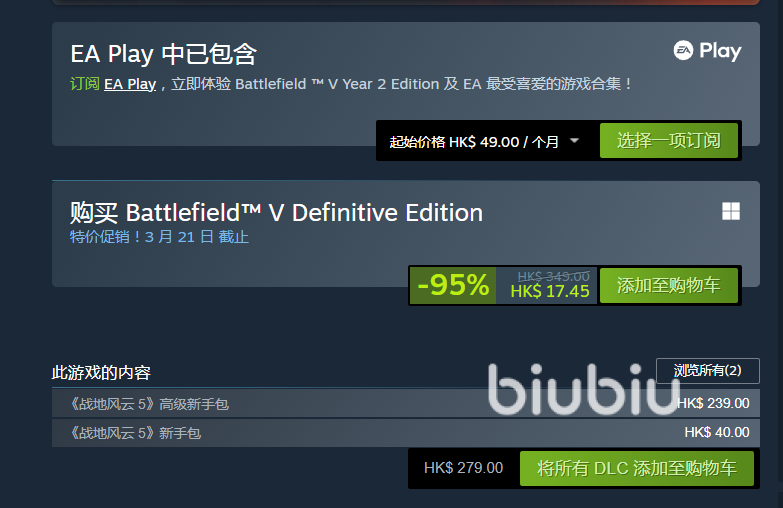Click 将所有 DLC 添加至购物车 button
783x508 pixels.
pyautogui.click(x=637, y=469)
